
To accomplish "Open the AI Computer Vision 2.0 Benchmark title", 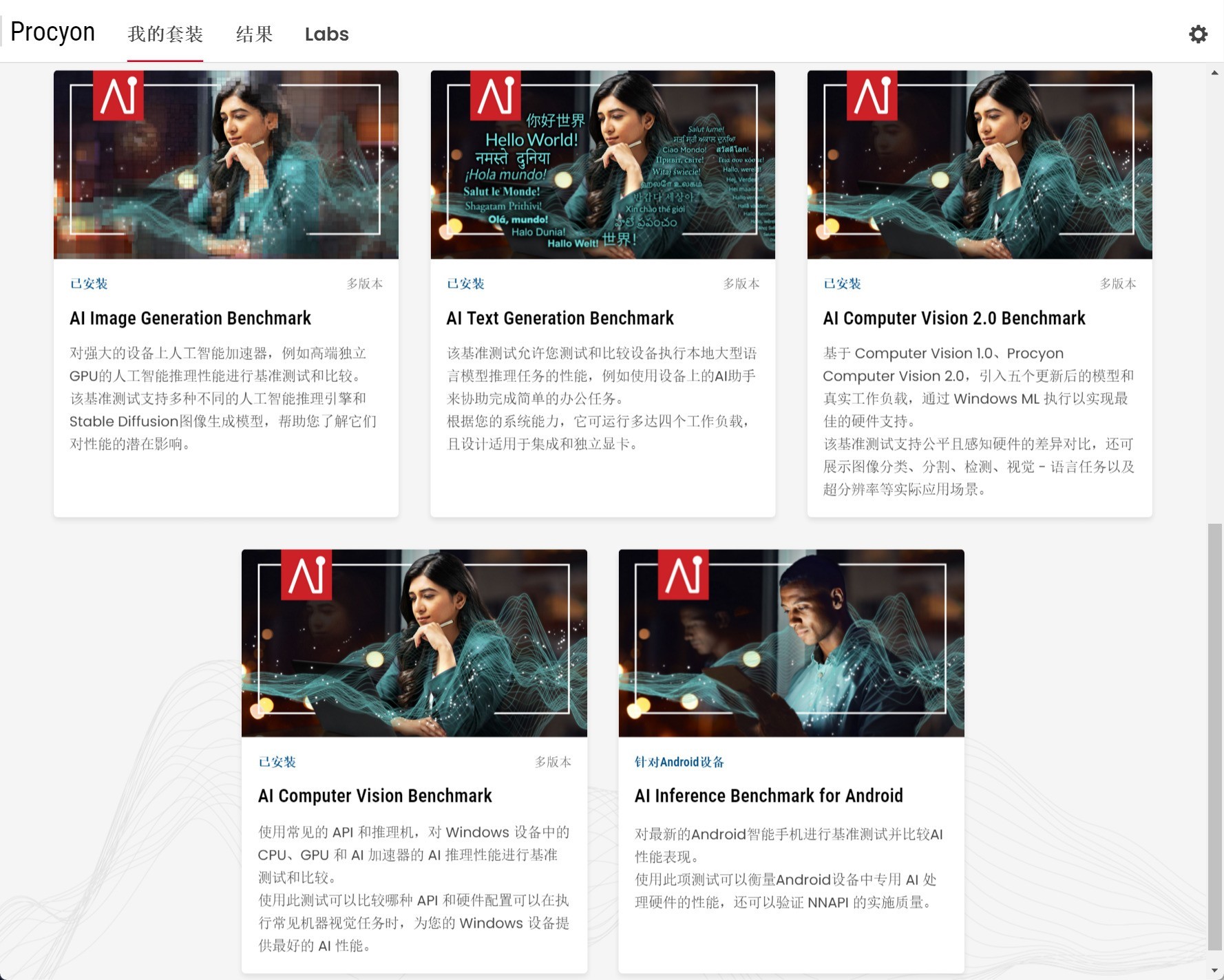I will click(x=954, y=318).
